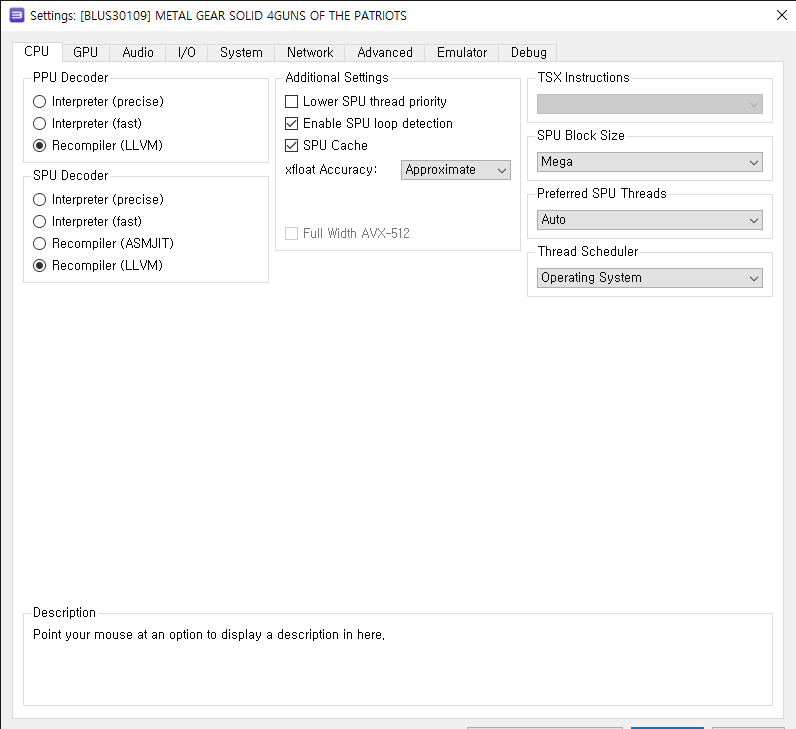Open Thread Scheduler Operating System dropdown

pyautogui.click(x=649, y=278)
